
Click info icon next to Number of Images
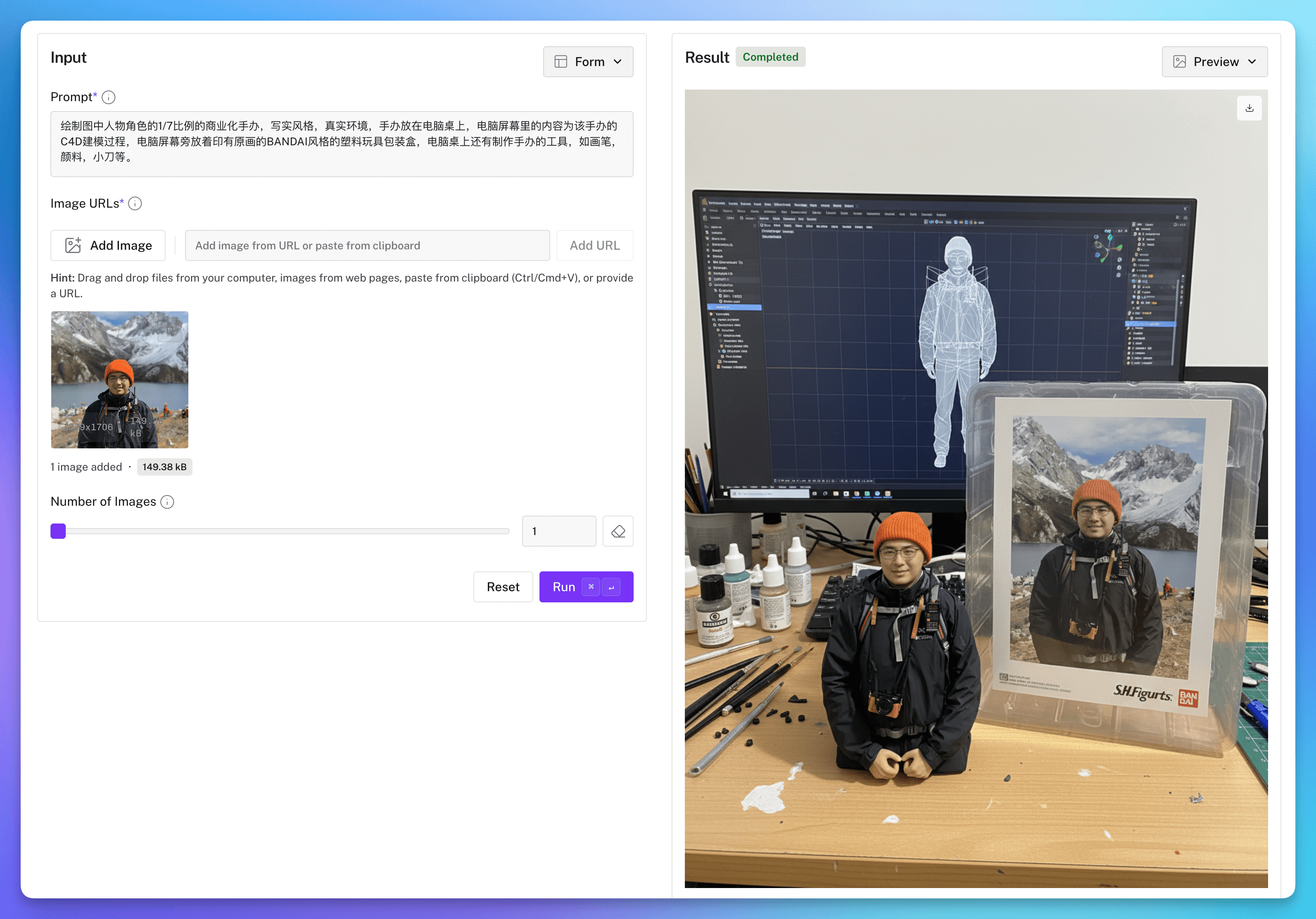coord(167,502)
